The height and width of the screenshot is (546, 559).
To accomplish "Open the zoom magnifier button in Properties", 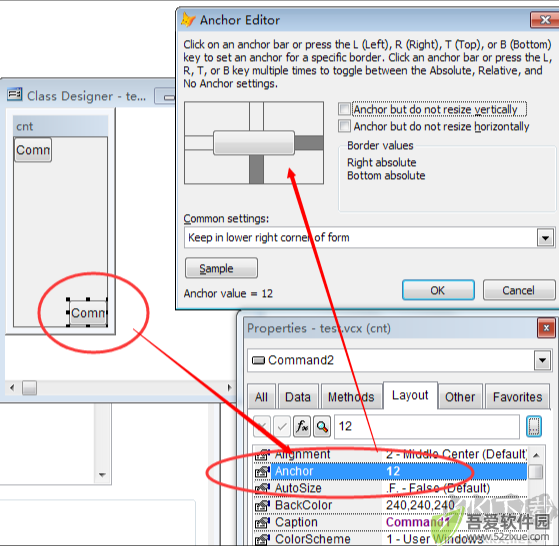I will click(x=322, y=426).
